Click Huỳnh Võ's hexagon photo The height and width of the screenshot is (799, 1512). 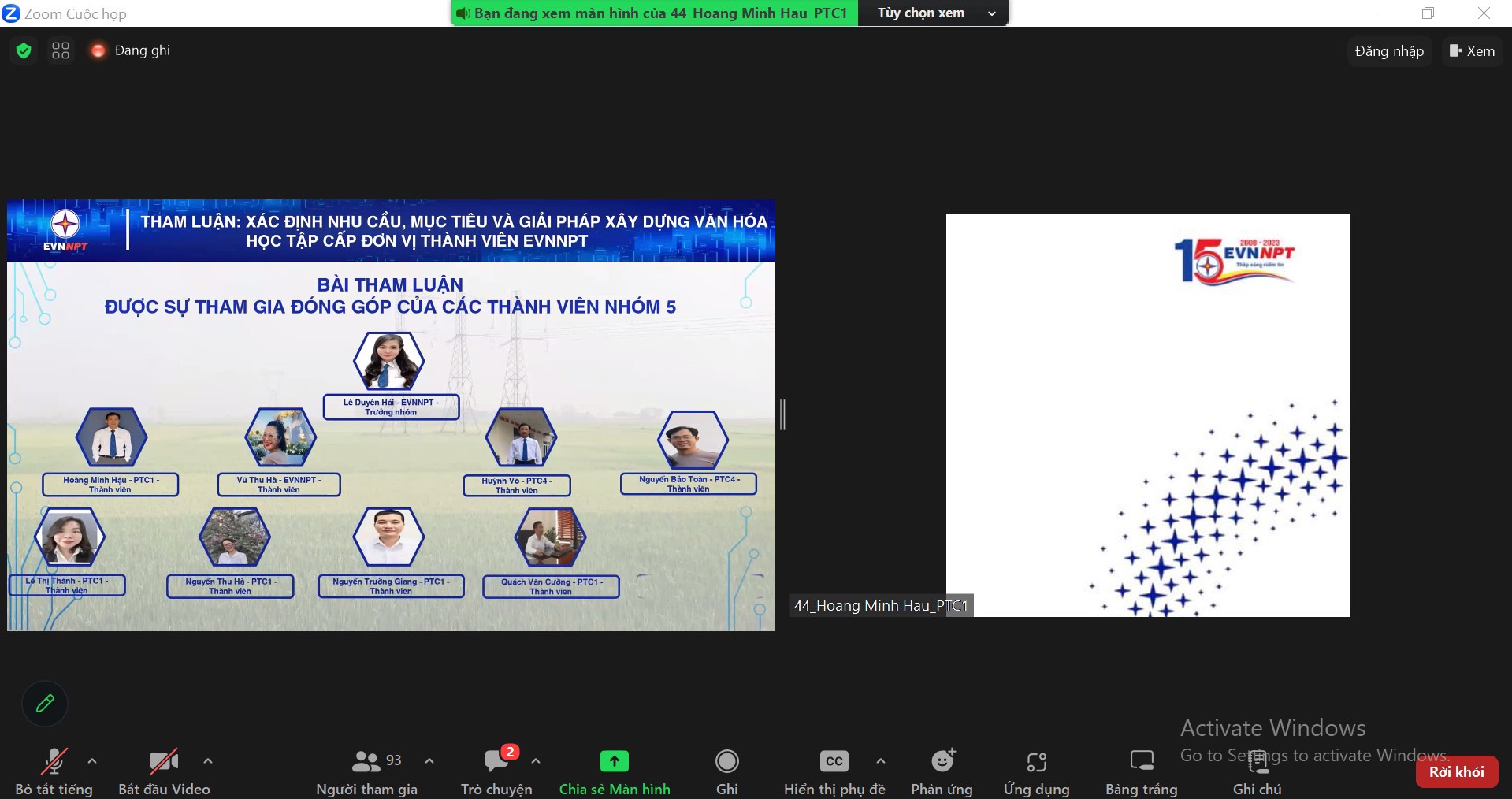[x=521, y=437]
